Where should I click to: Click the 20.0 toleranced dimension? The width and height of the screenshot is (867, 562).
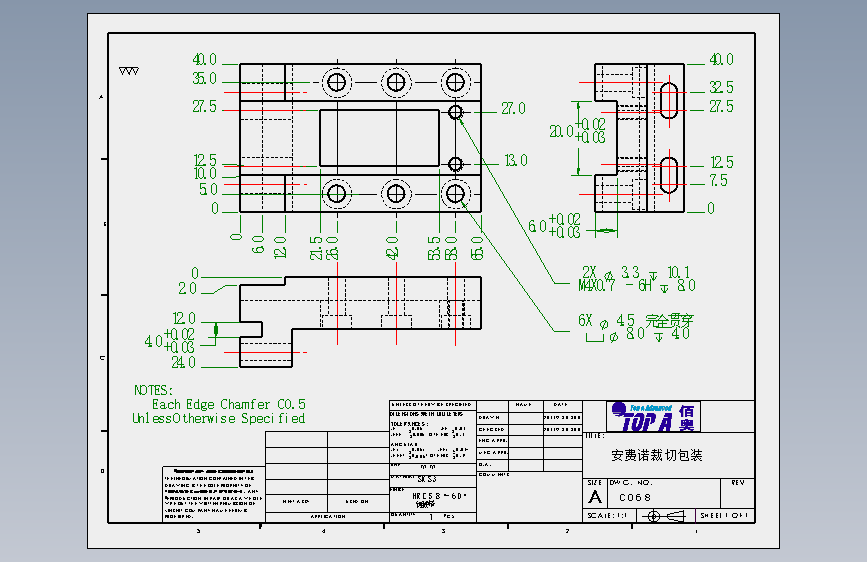pyautogui.click(x=577, y=131)
